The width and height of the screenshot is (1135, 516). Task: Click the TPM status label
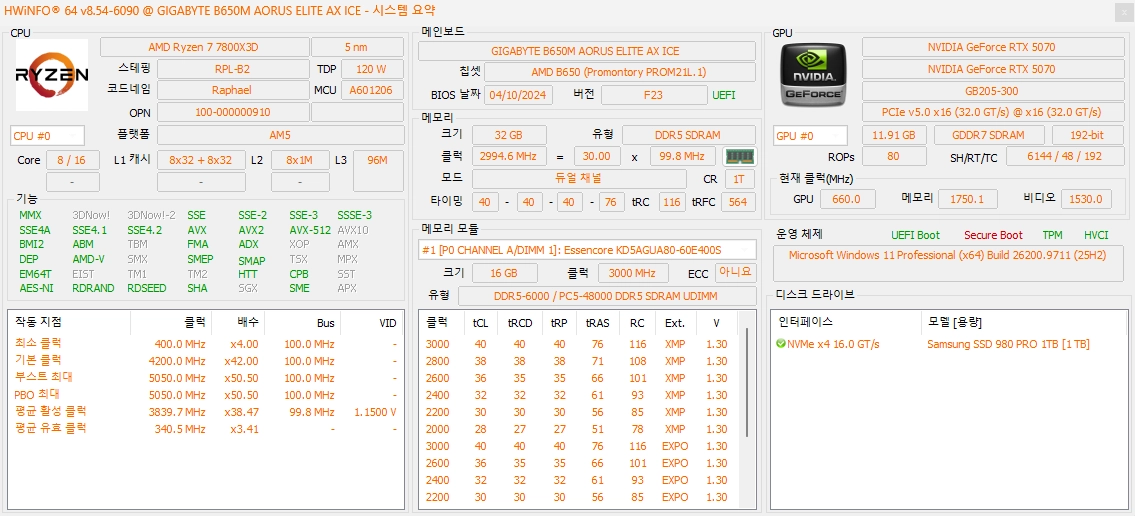(1052, 235)
